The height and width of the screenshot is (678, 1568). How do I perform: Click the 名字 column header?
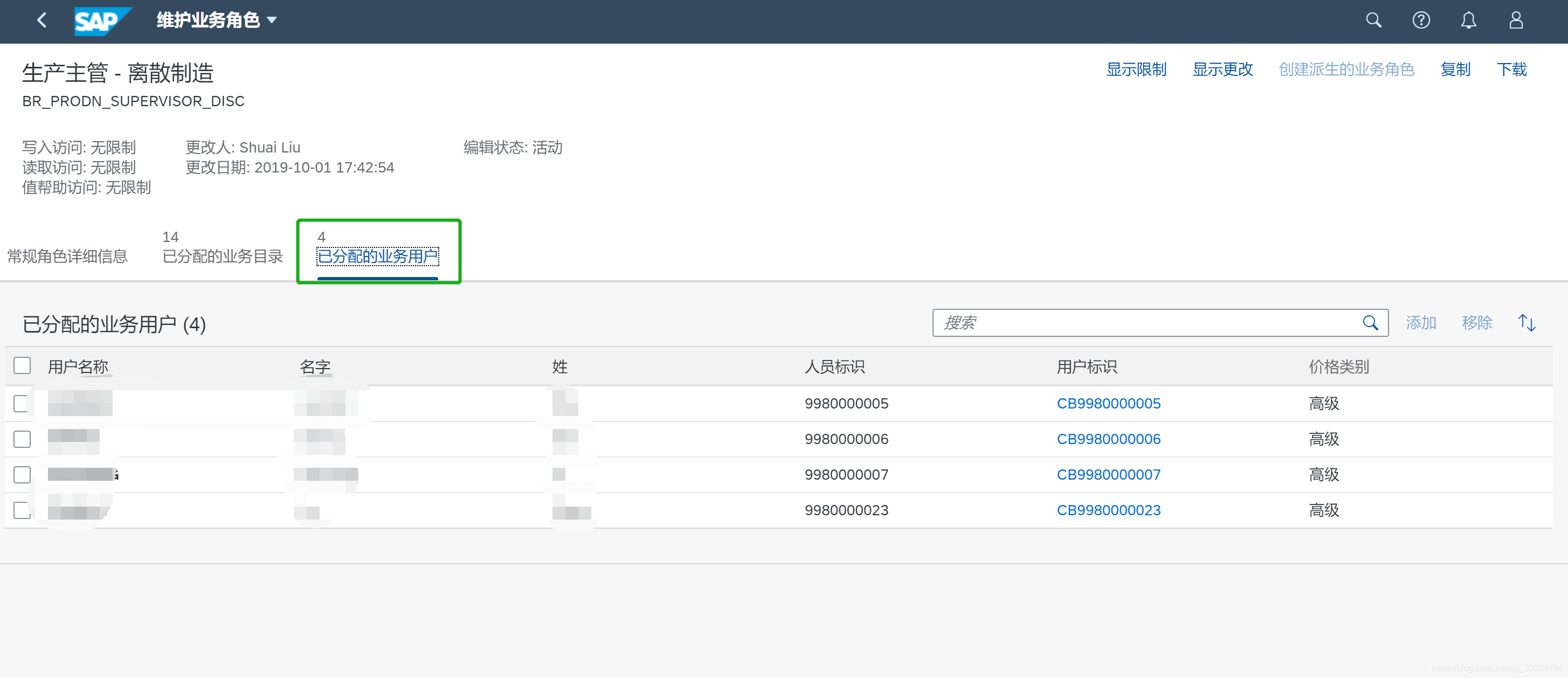coord(315,366)
